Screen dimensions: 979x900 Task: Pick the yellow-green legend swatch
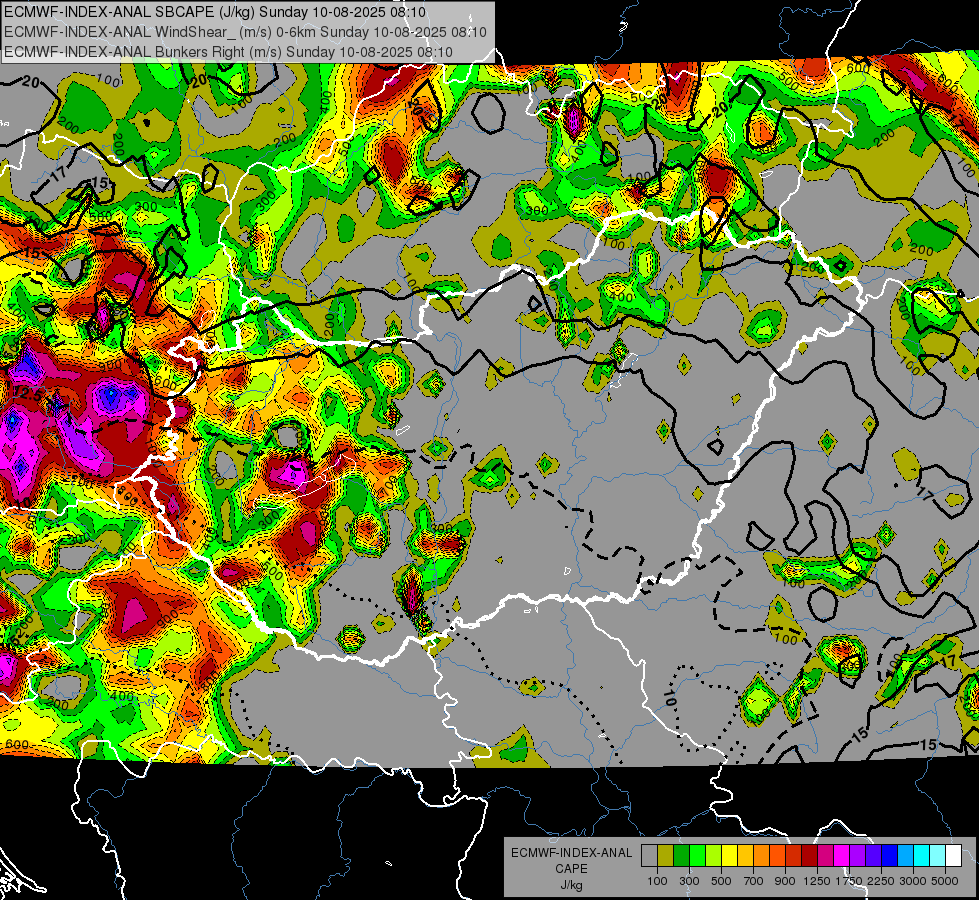(713, 856)
